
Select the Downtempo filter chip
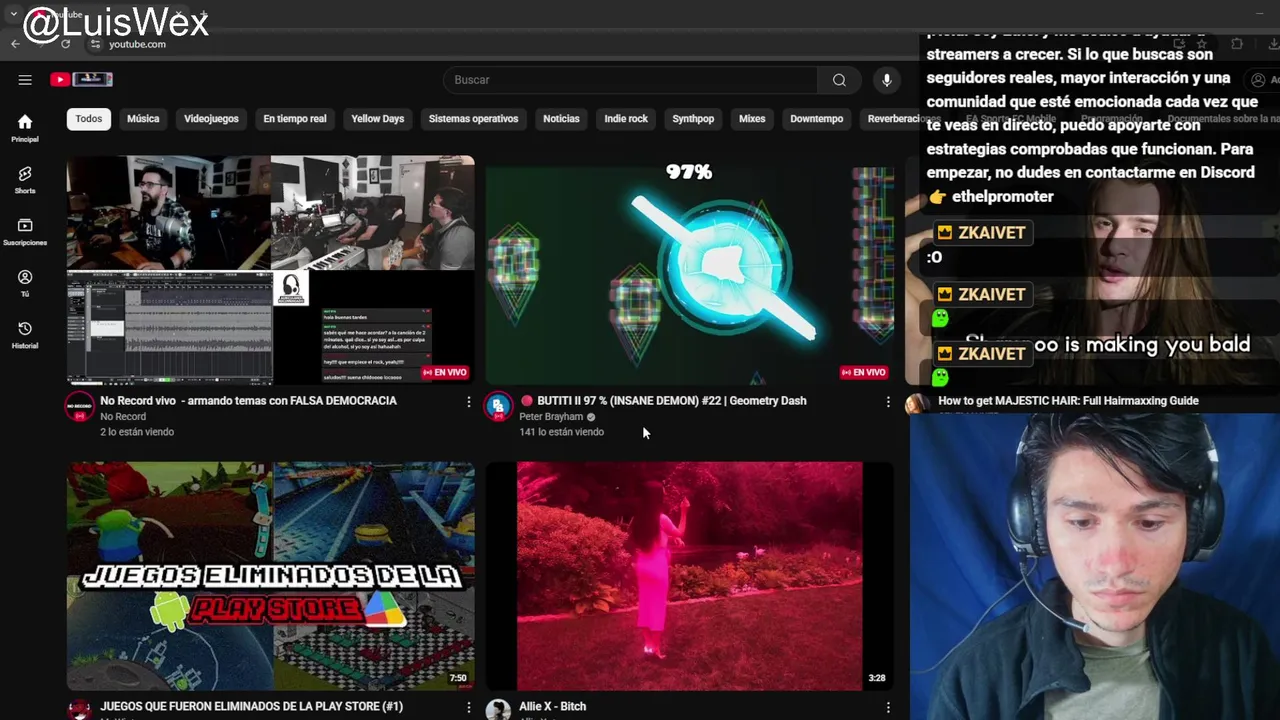coord(816,119)
